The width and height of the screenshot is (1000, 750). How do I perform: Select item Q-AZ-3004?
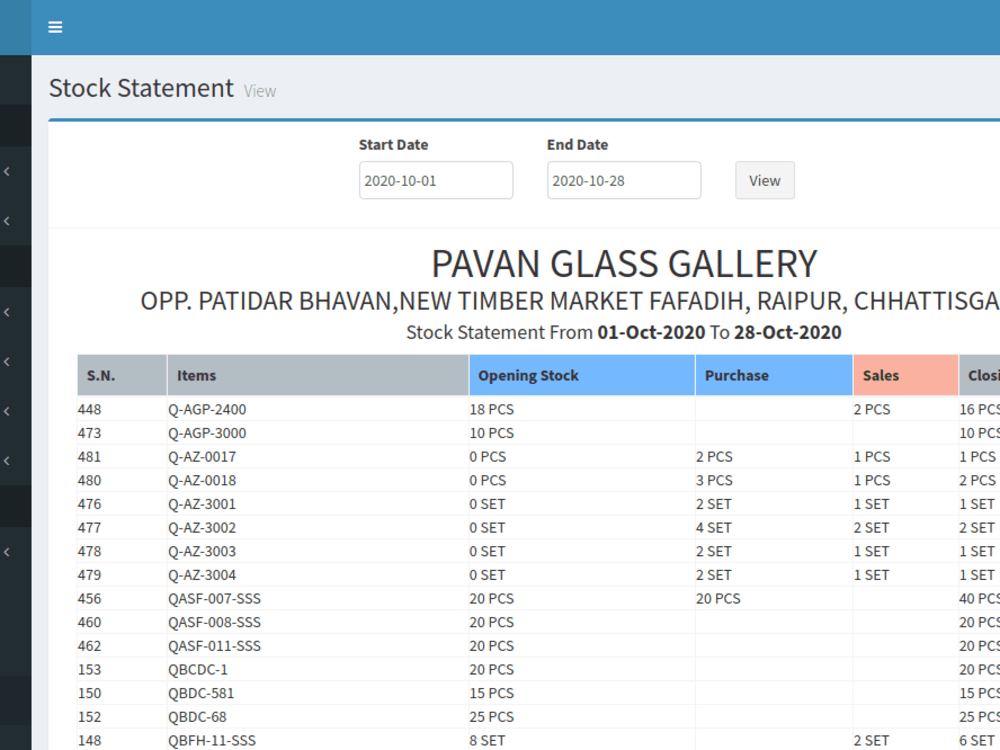[202, 575]
